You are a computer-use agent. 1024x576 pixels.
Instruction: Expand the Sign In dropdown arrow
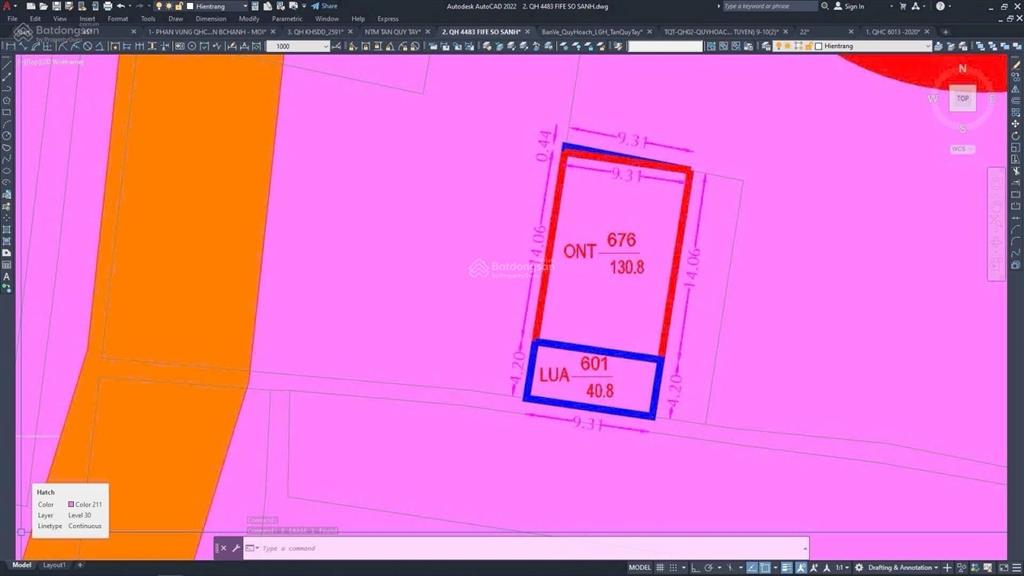pyautogui.click(x=891, y=6)
